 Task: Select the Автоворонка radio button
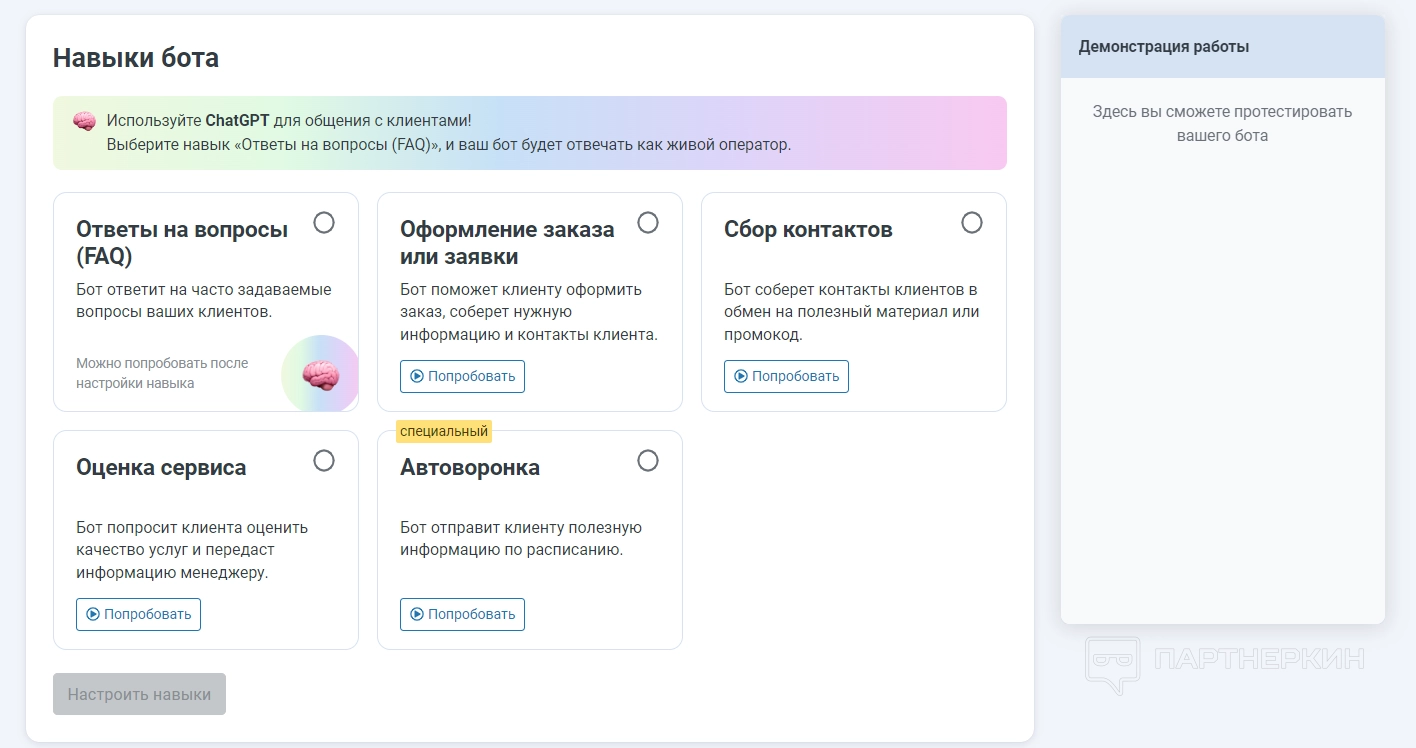pos(648,461)
